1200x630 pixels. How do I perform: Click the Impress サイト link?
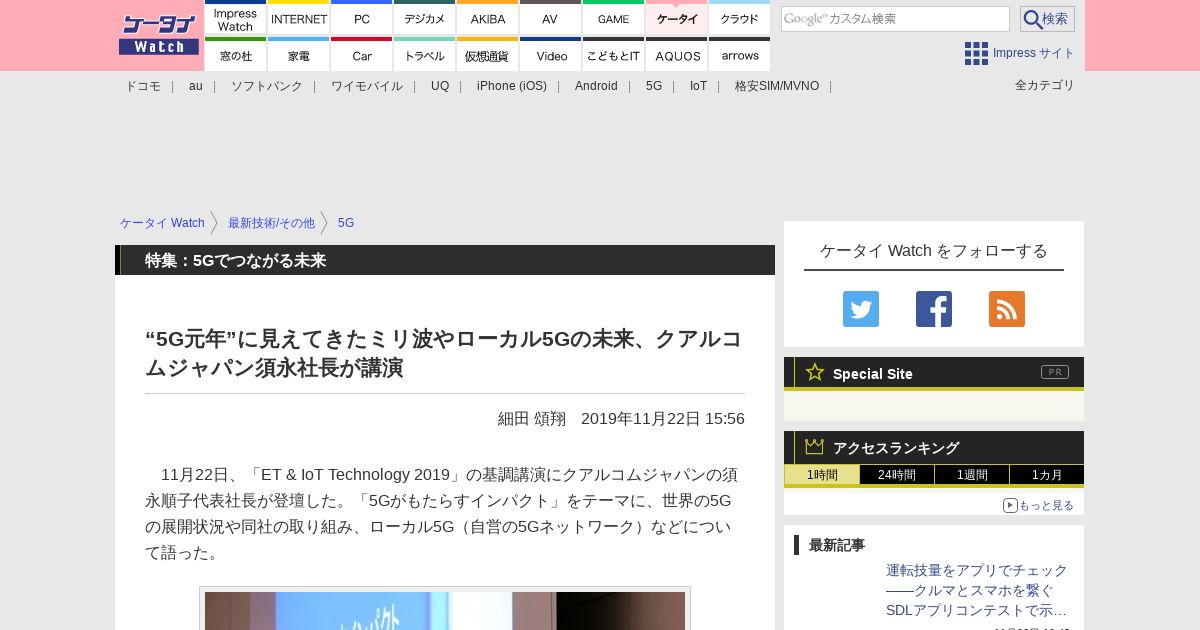pyautogui.click(x=1033, y=53)
